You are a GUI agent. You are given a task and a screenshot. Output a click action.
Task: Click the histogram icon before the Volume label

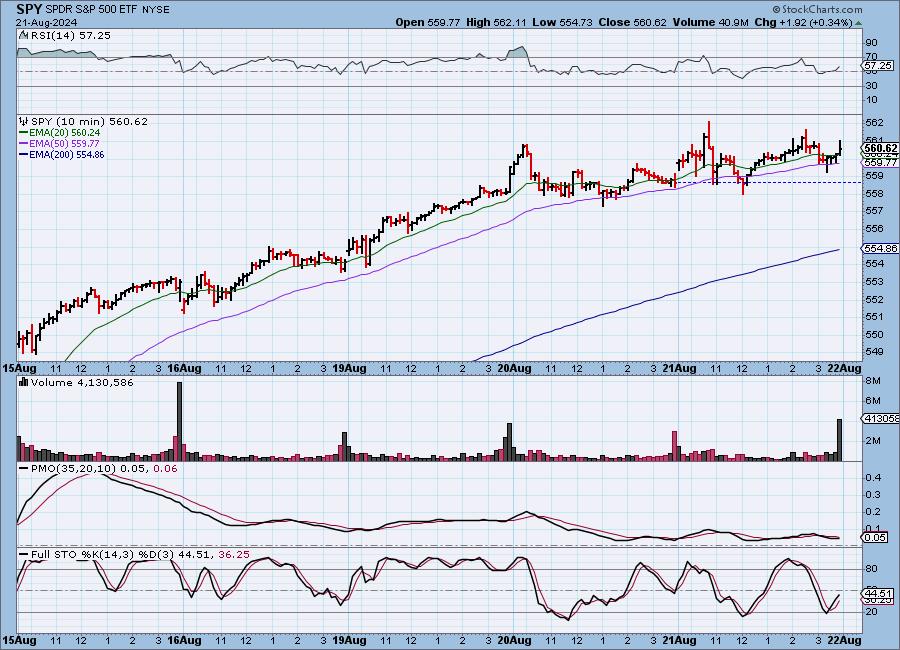click(x=24, y=382)
